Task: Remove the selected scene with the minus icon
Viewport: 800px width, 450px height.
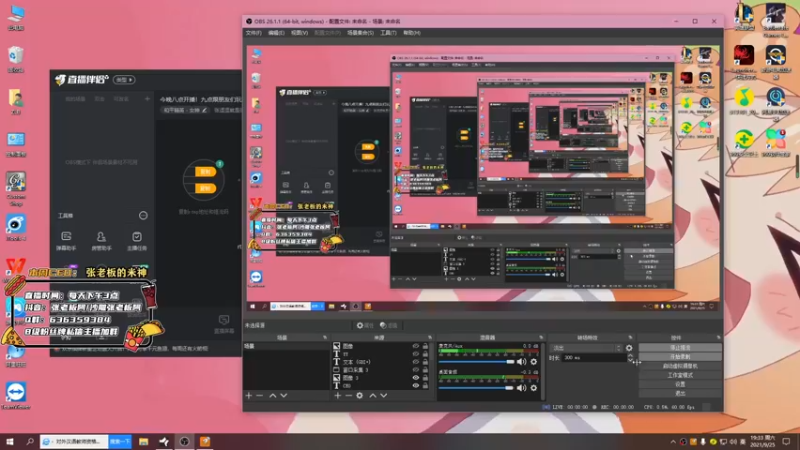Action: (x=260, y=395)
